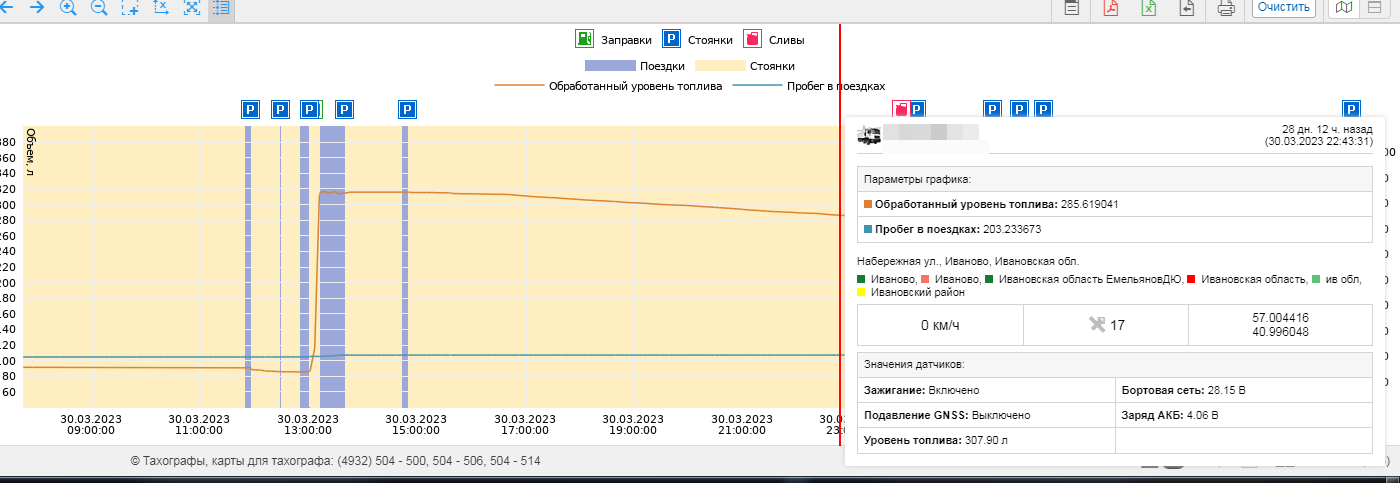Hide the Обработанный уровень топлива series
Image resolution: width=1400 pixels, height=483 pixels.
point(622,87)
